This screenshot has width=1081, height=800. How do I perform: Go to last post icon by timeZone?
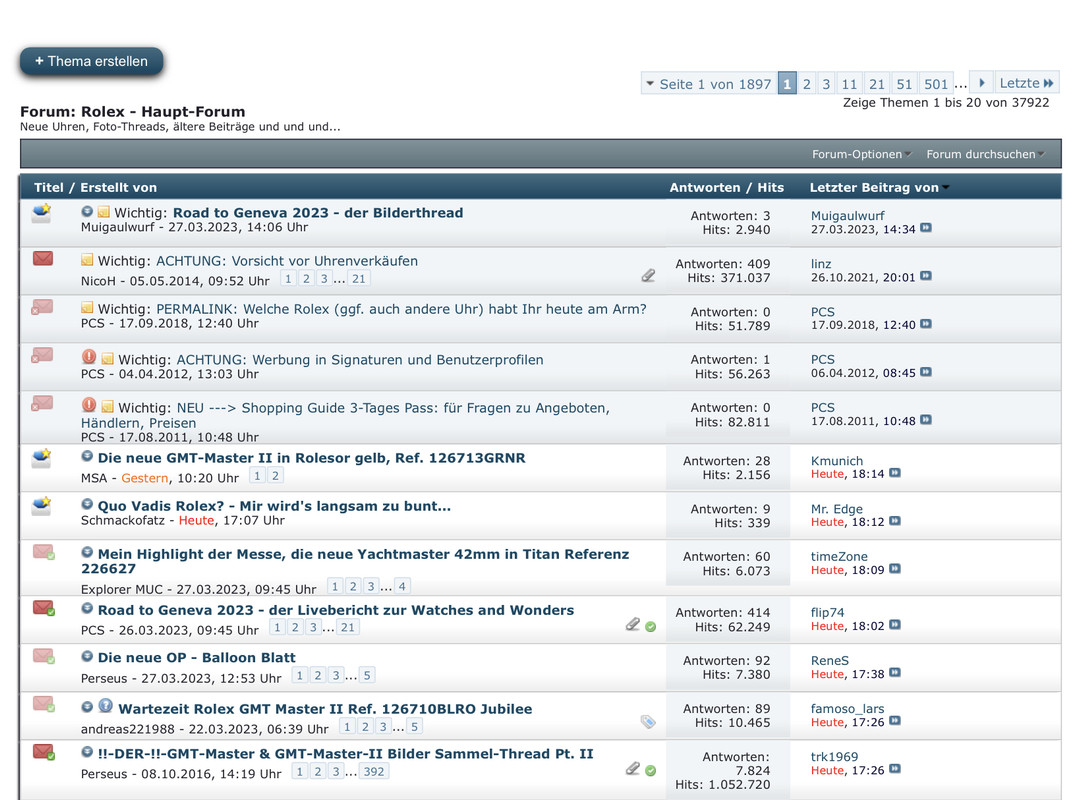coord(895,569)
